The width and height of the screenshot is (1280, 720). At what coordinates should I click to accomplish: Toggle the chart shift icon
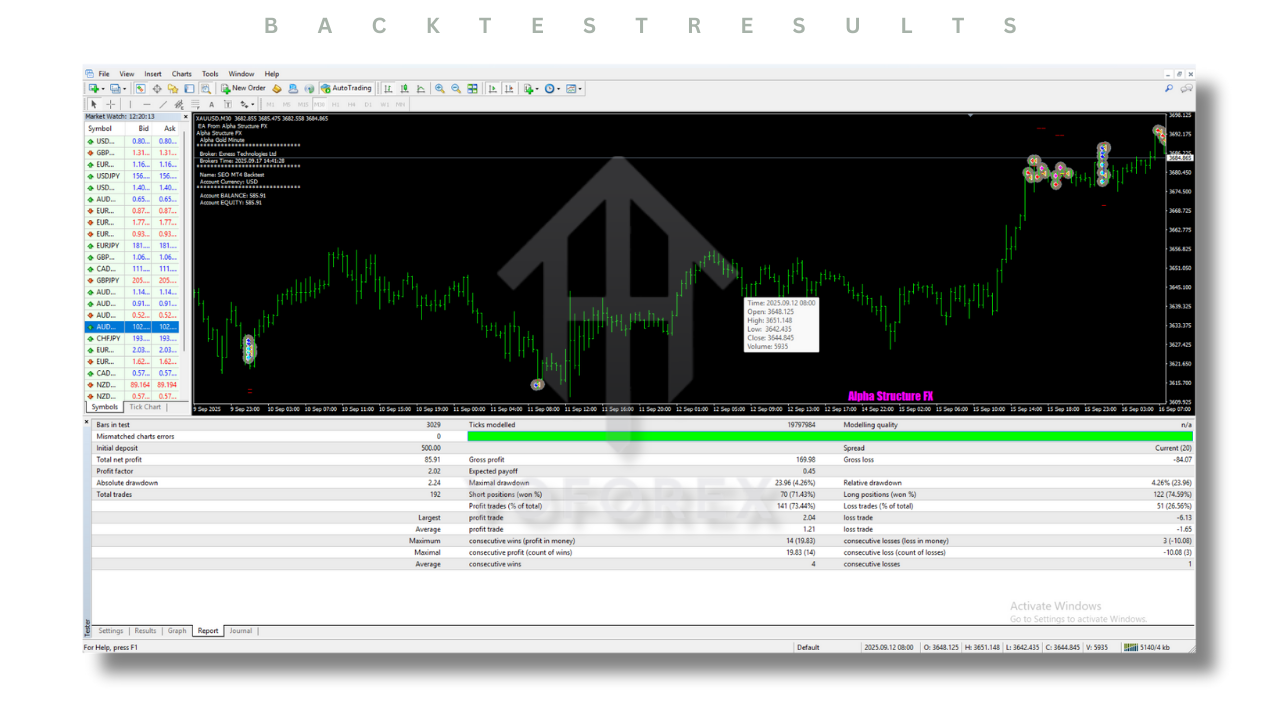(x=508, y=88)
